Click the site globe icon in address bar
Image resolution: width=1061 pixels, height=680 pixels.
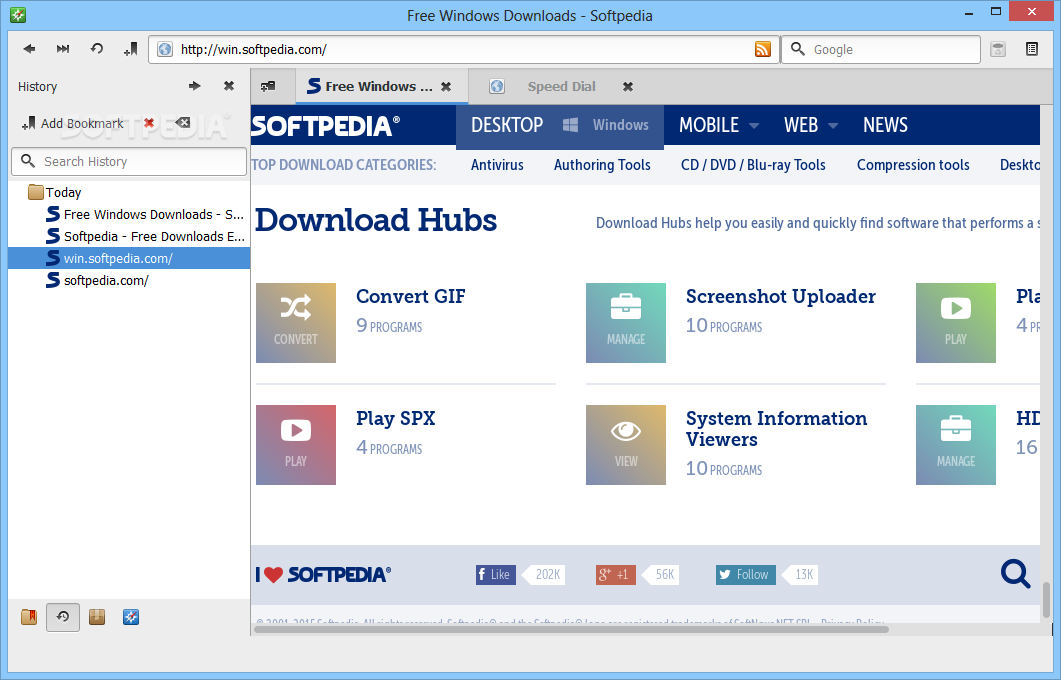[x=164, y=49]
